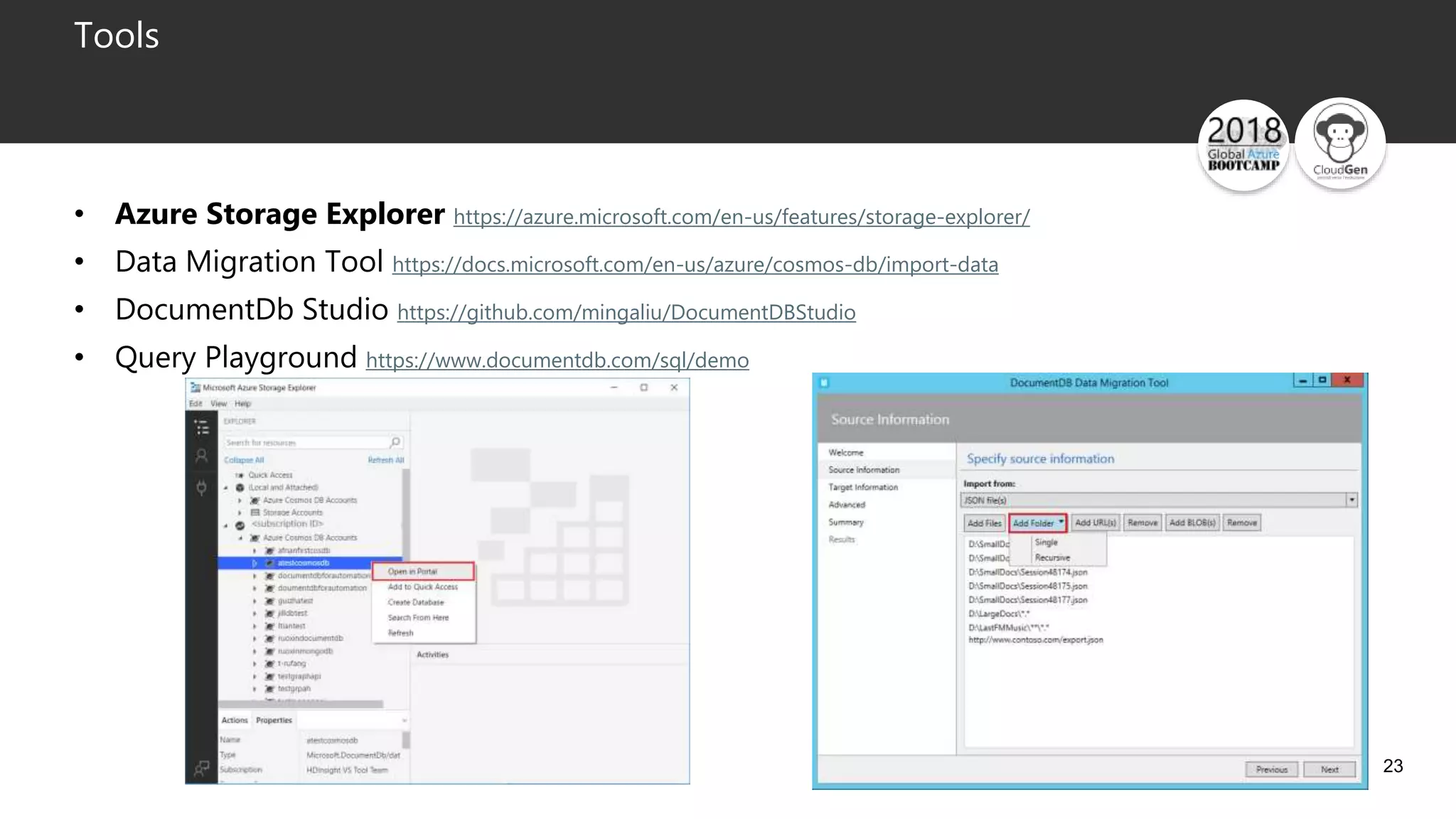The image size is (1456, 819).
Task: Open the Help menu in Storage Explorer
Action: tap(243, 403)
